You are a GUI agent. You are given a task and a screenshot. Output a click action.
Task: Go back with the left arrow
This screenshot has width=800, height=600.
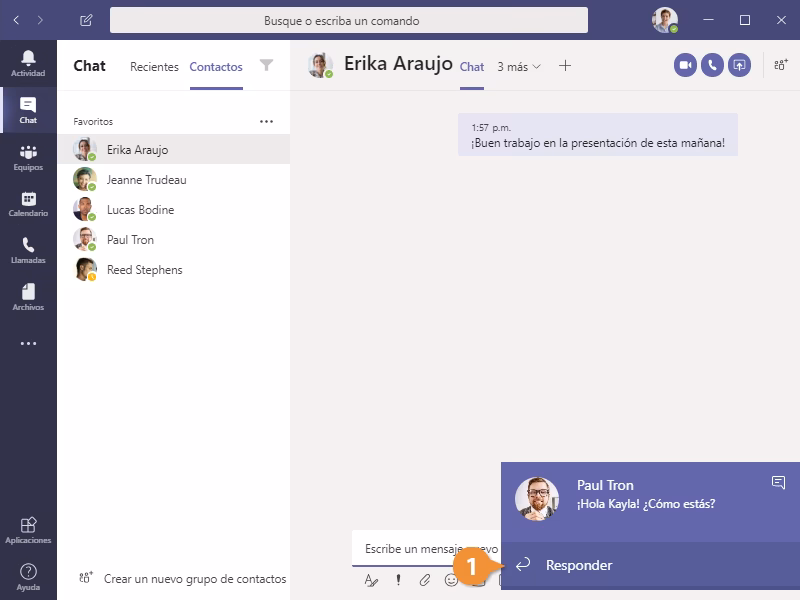point(16,20)
